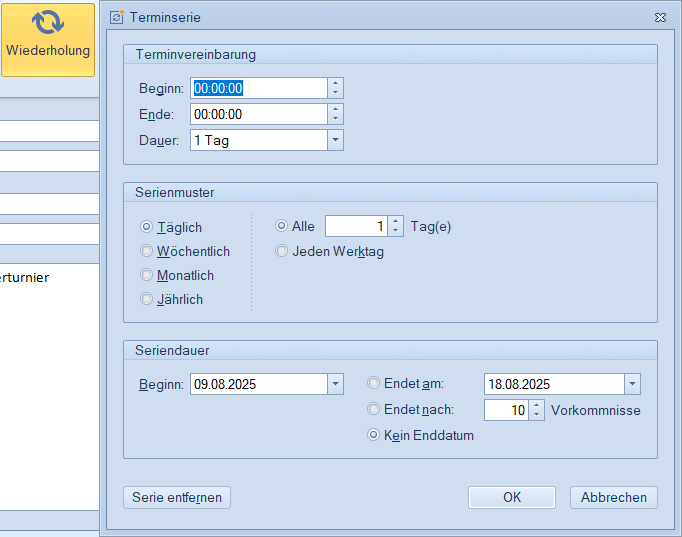Choose the Endet nach option
This screenshot has height=537, width=682.
point(374,409)
